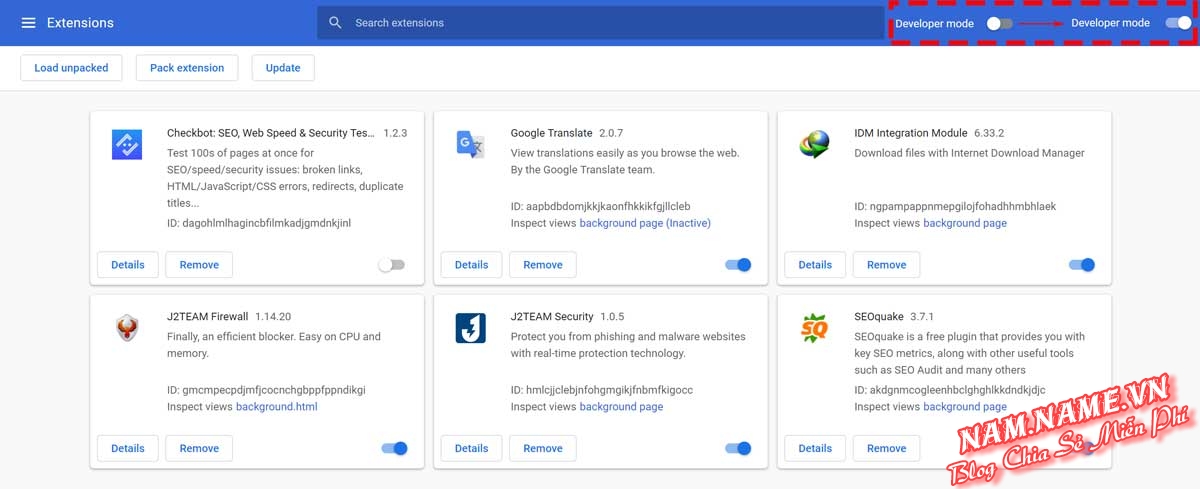The width and height of the screenshot is (1200, 489).
Task: Remove the SEOquake extension
Action: [886, 449]
